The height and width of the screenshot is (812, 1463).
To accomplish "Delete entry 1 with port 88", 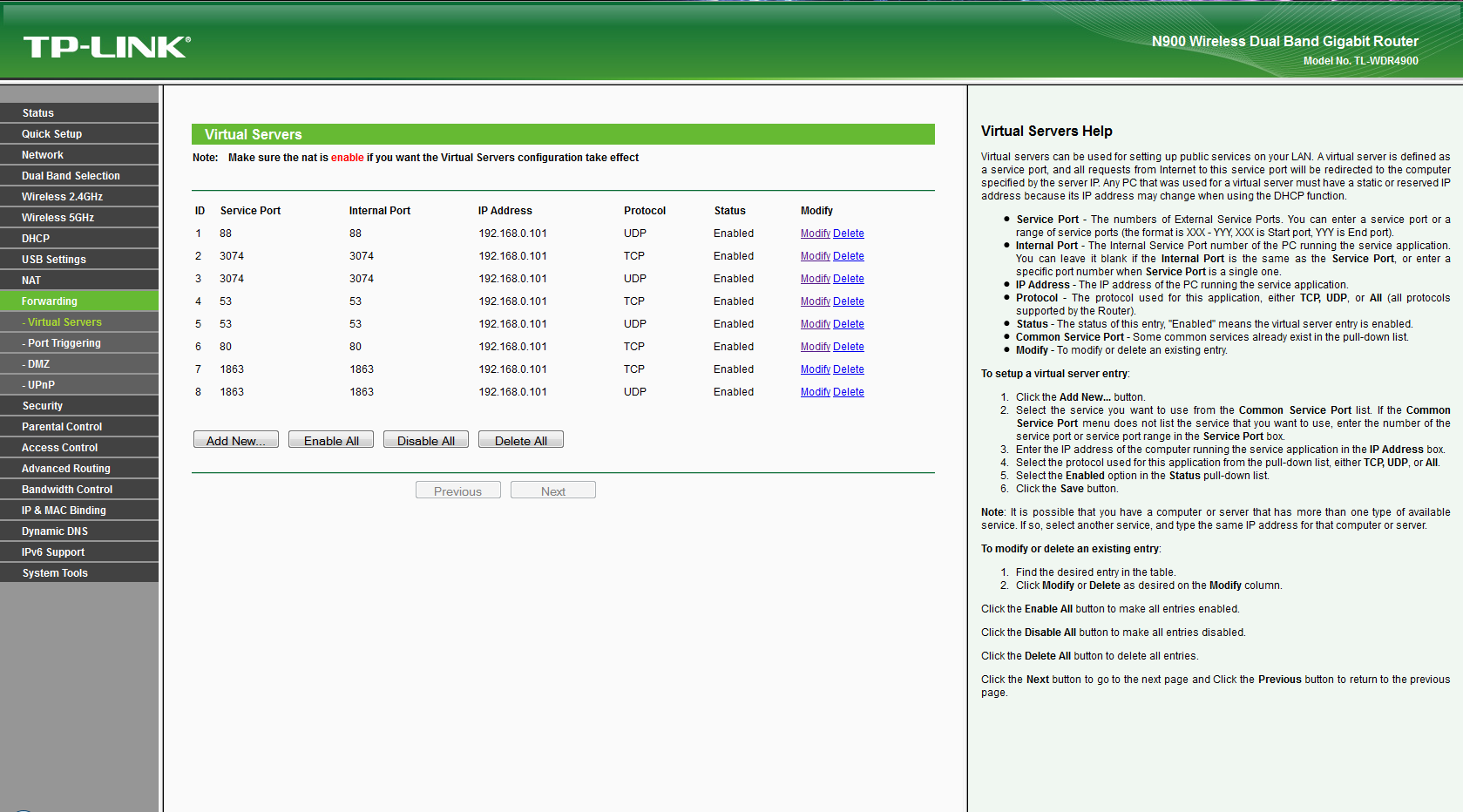I will (x=849, y=233).
